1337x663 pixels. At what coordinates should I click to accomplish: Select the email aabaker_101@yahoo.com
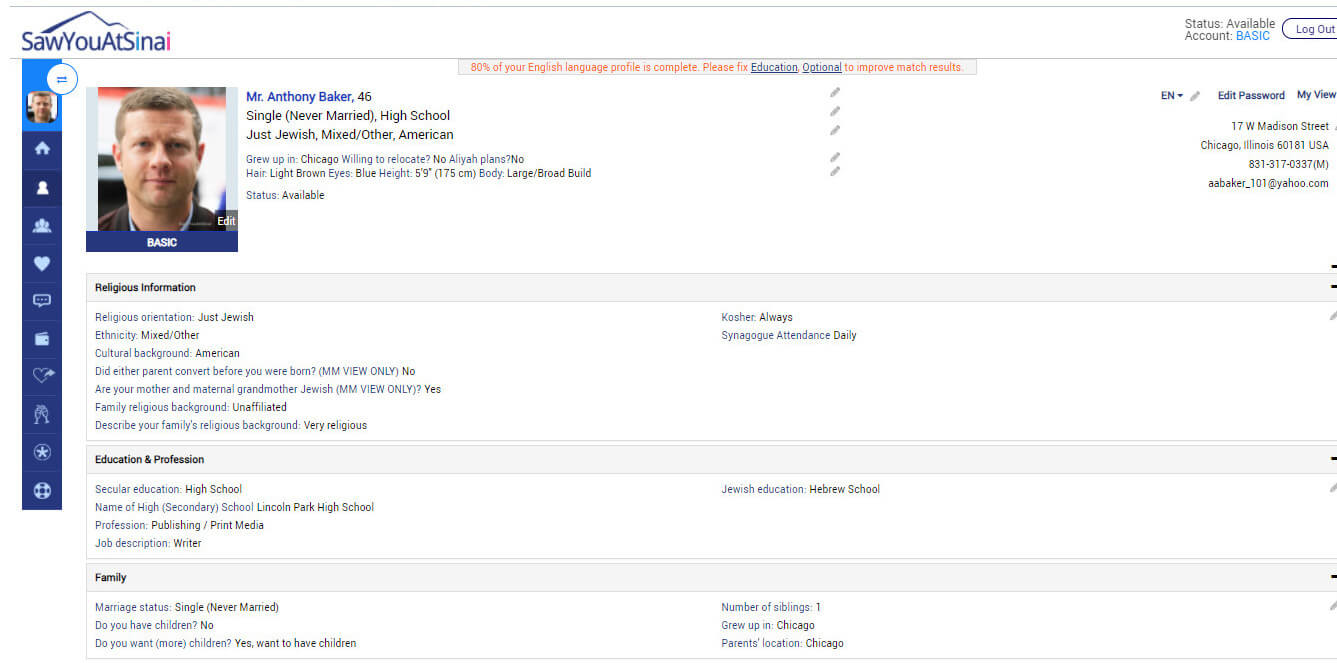click(x=1268, y=184)
